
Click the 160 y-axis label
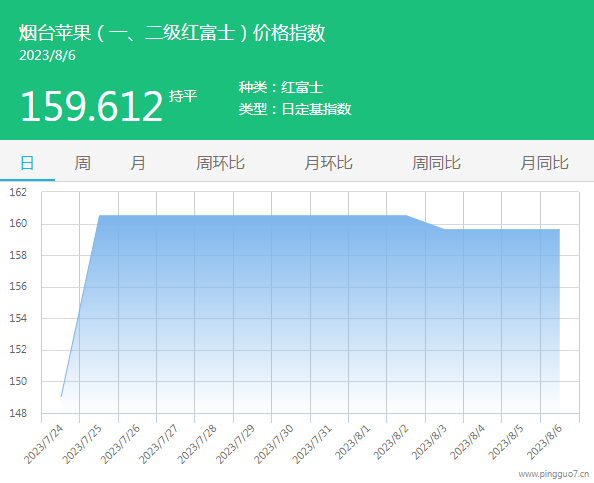coord(18,224)
